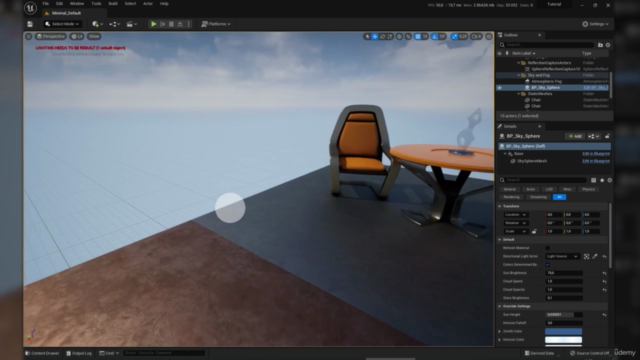Click the skip frame button beside Play
The height and width of the screenshot is (360, 640).
pos(162,24)
